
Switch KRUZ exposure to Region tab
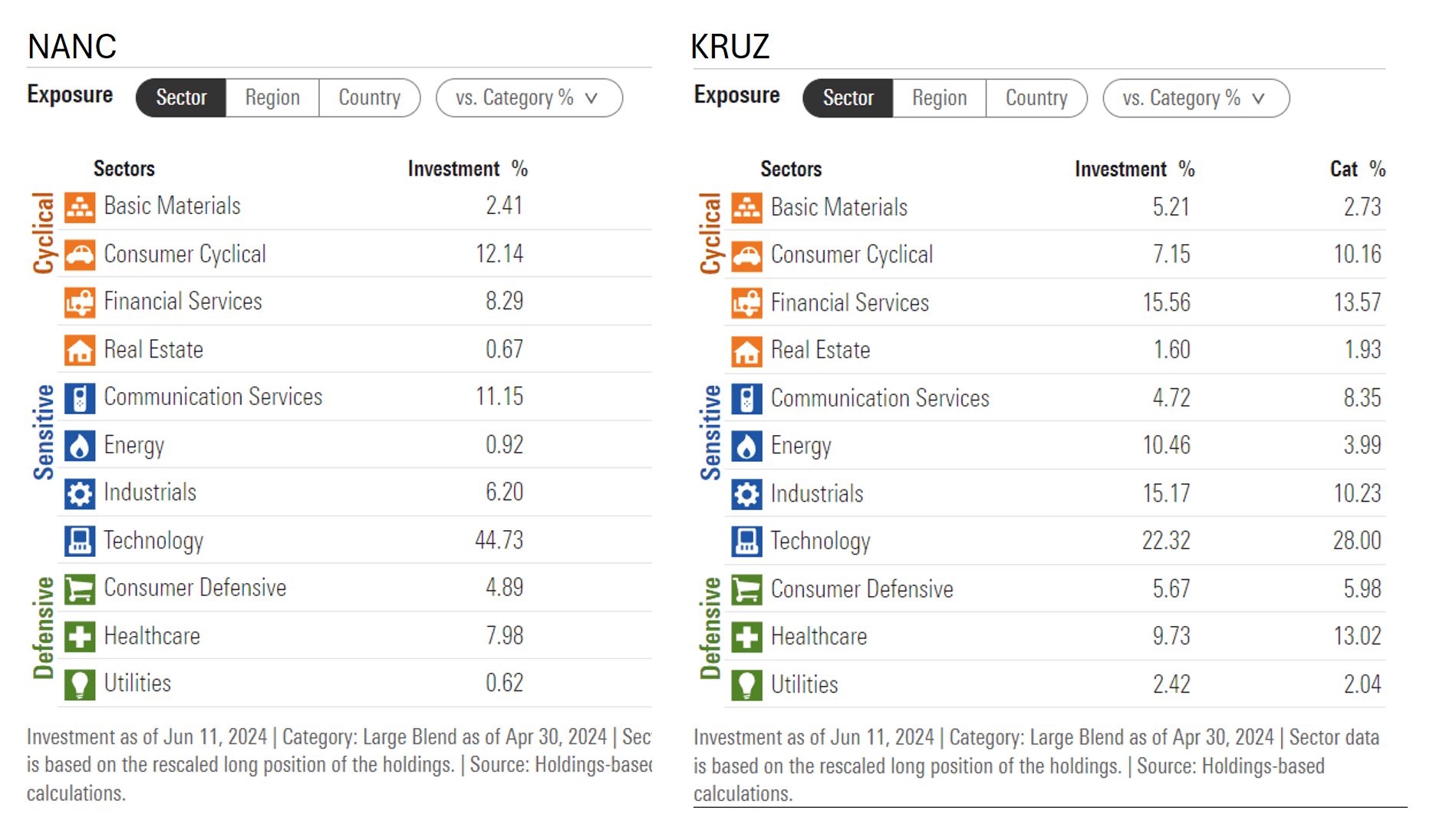[x=939, y=98]
